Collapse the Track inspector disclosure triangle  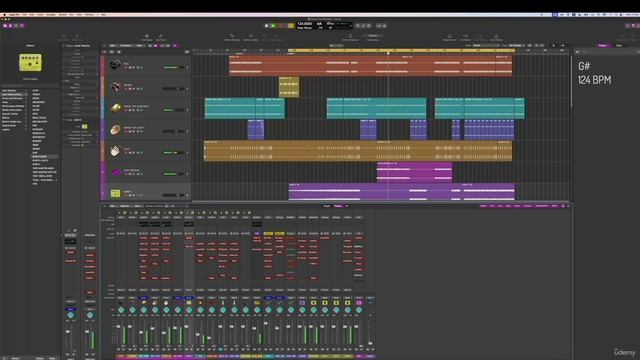click(64, 120)
